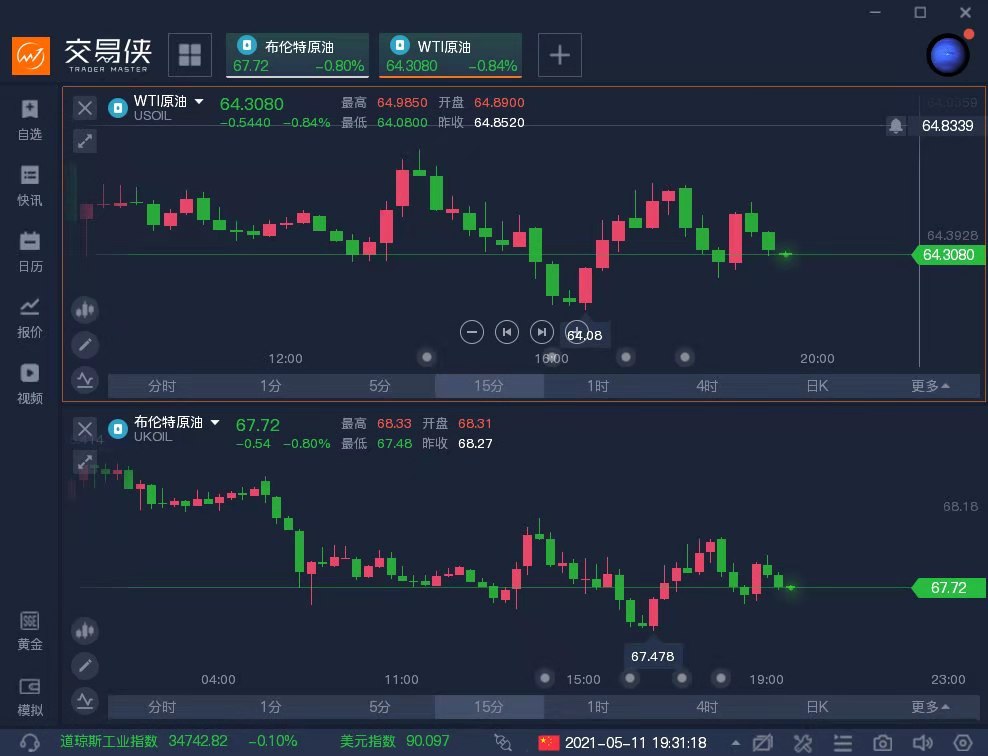988x756 pixels.
Task: Switch to the WTI原油 tab
Action: pyautogui.click(x=451, y=55)
